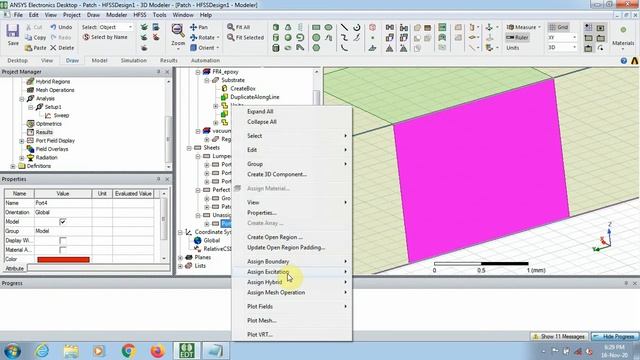Click the Paste button

36,48
